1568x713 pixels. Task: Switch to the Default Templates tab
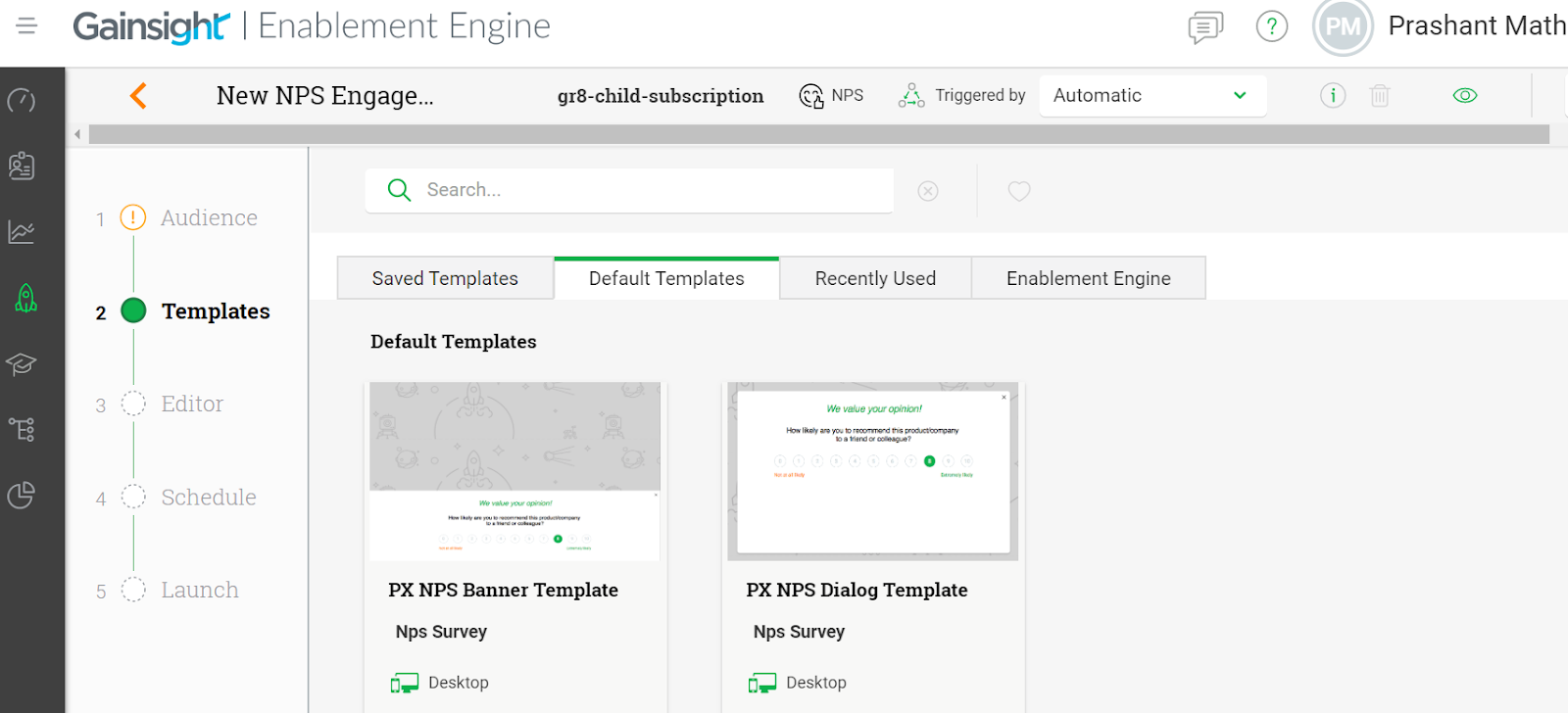point(666,278)
